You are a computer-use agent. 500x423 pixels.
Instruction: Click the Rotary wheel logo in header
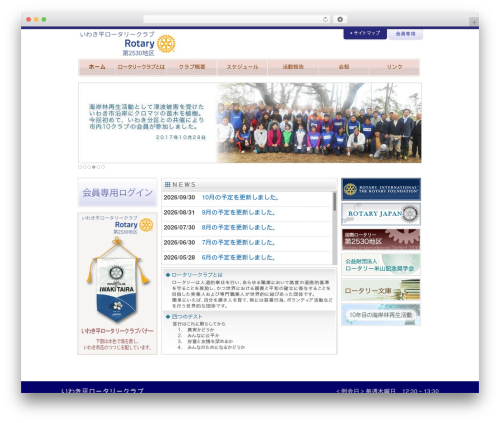point(166,44)
